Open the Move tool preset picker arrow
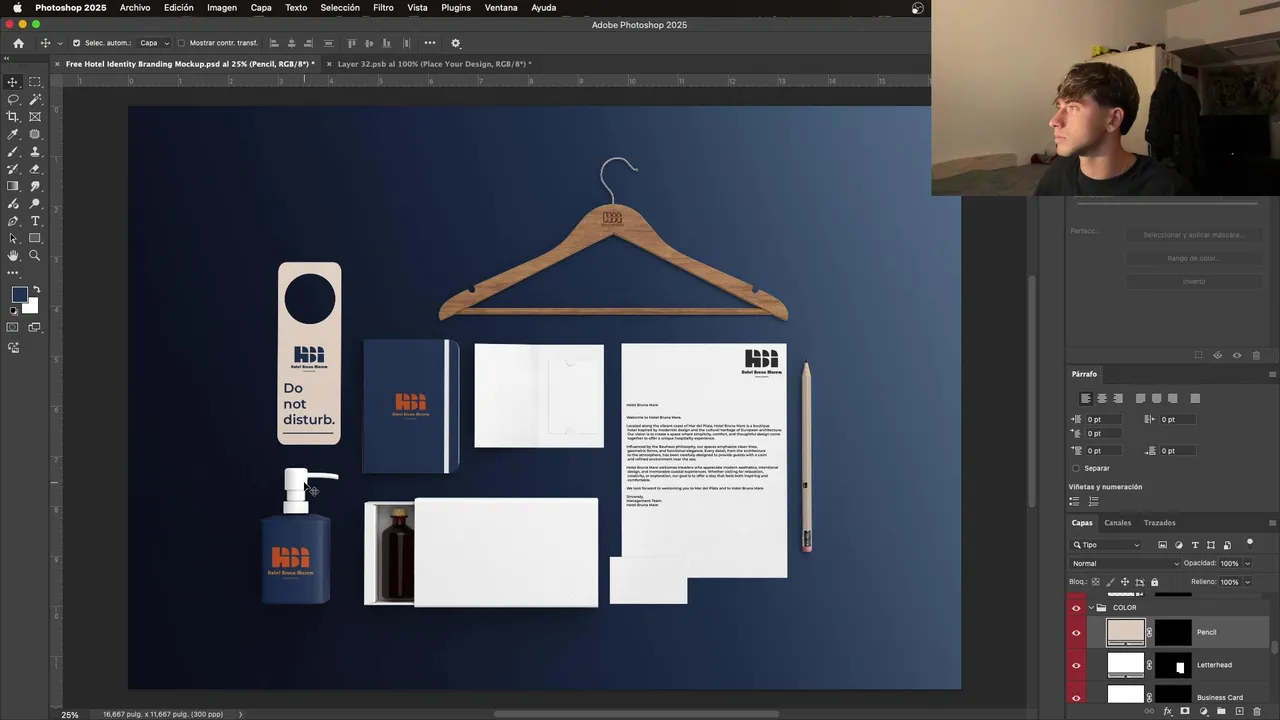The height and width of the screenshot is (720, 1280). (x=59, y=43)
